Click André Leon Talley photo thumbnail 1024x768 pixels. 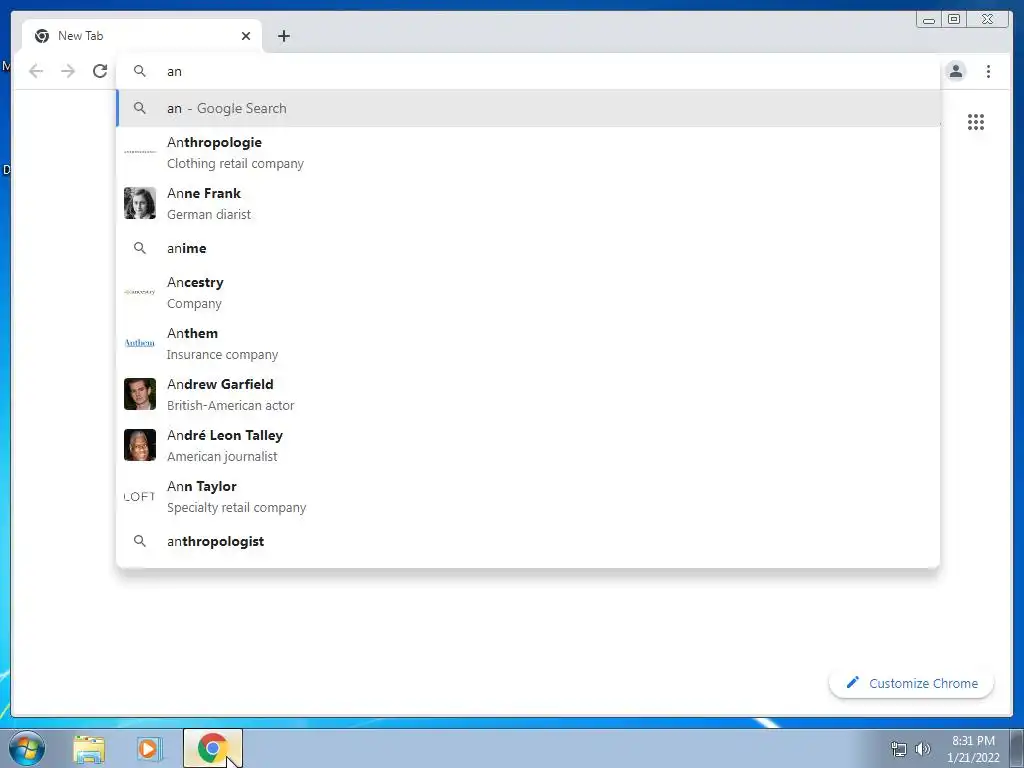point(140,445)
